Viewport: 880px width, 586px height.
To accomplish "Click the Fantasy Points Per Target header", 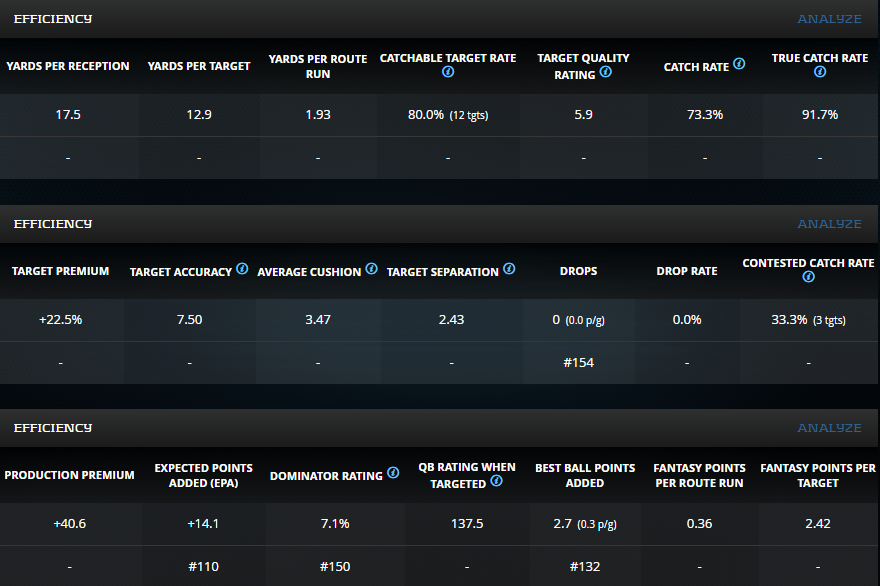I will pos(818,475).
